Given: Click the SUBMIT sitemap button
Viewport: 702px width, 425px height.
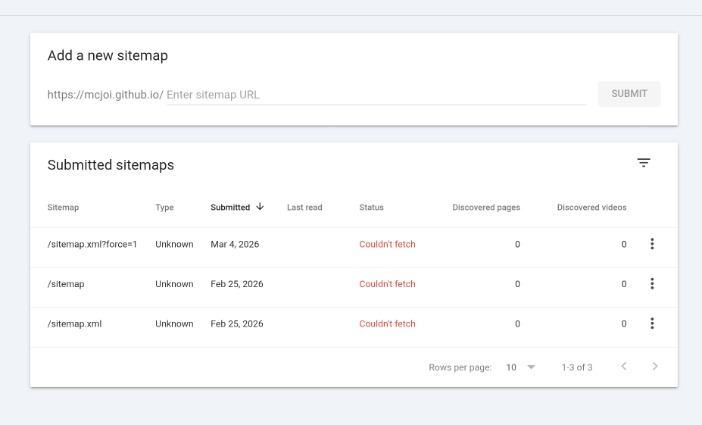Looking at the screenshot, I should [629, 94].
